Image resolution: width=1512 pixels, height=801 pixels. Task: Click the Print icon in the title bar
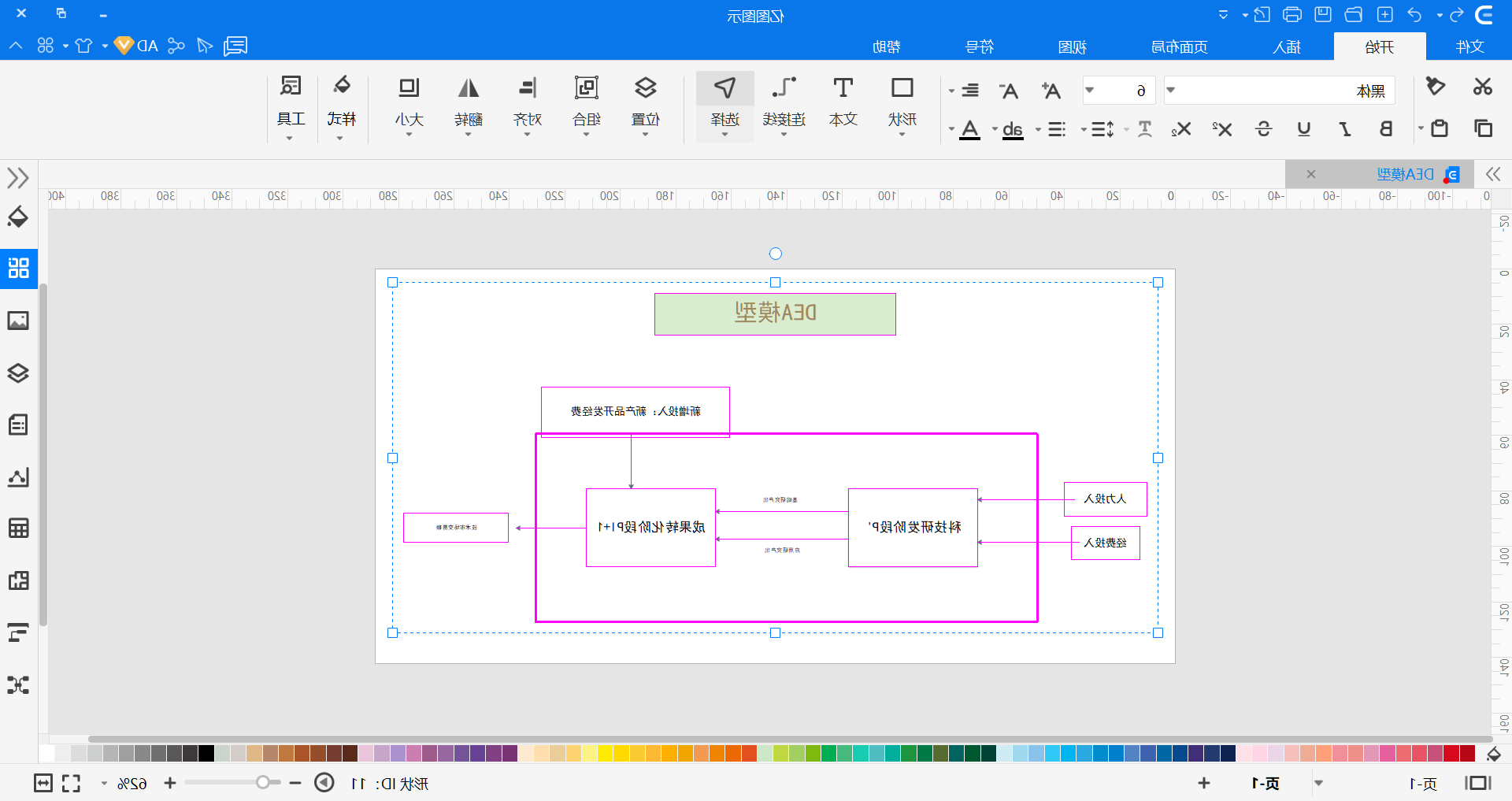[1292, 14]
